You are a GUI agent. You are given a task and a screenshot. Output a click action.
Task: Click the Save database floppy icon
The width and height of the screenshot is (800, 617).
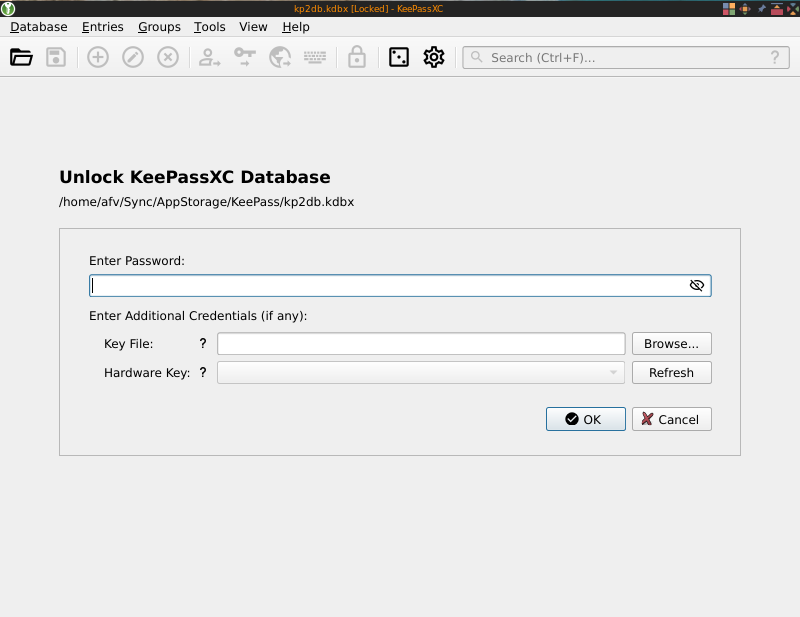[x=56, y=57]
